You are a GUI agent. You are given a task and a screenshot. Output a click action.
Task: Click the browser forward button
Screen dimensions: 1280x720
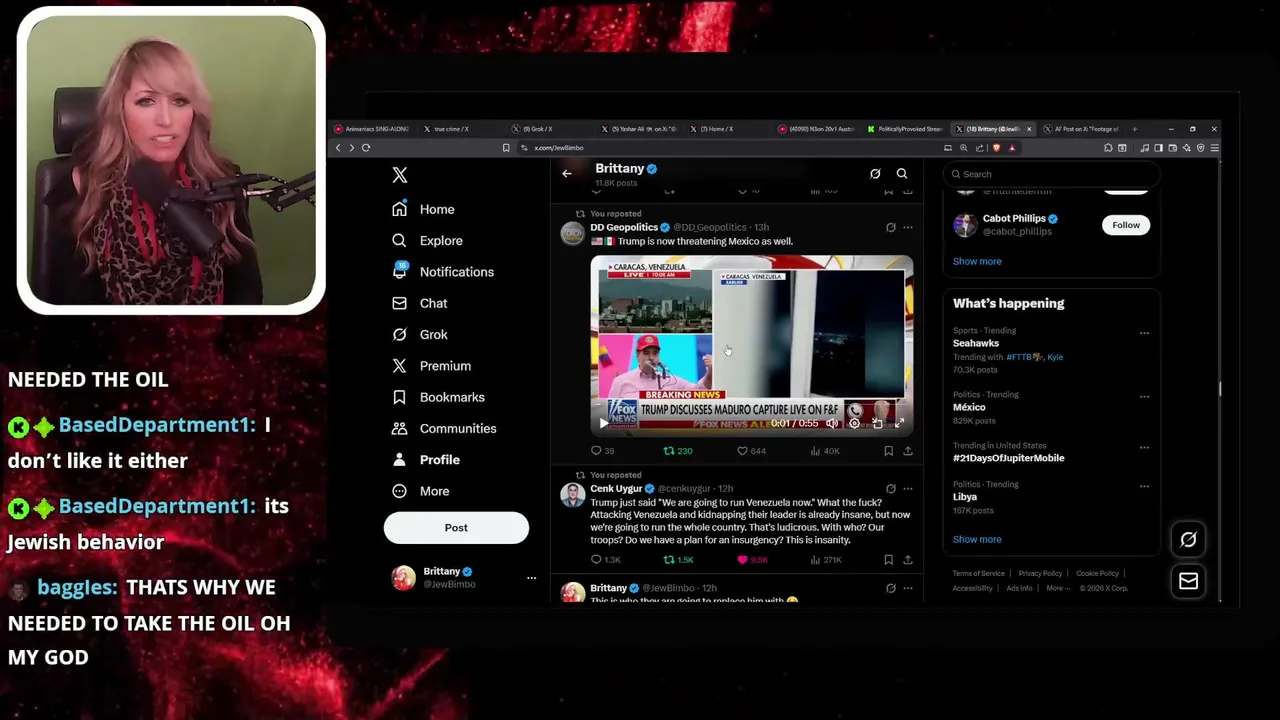pyautogui.click(x=351, y=148)
